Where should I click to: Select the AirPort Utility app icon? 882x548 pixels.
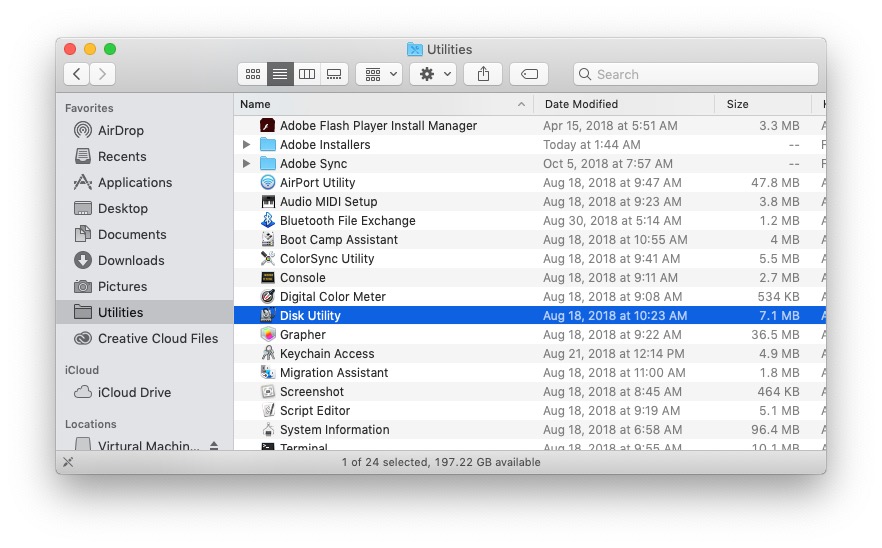pyautogui.click(x=268, y=183)
